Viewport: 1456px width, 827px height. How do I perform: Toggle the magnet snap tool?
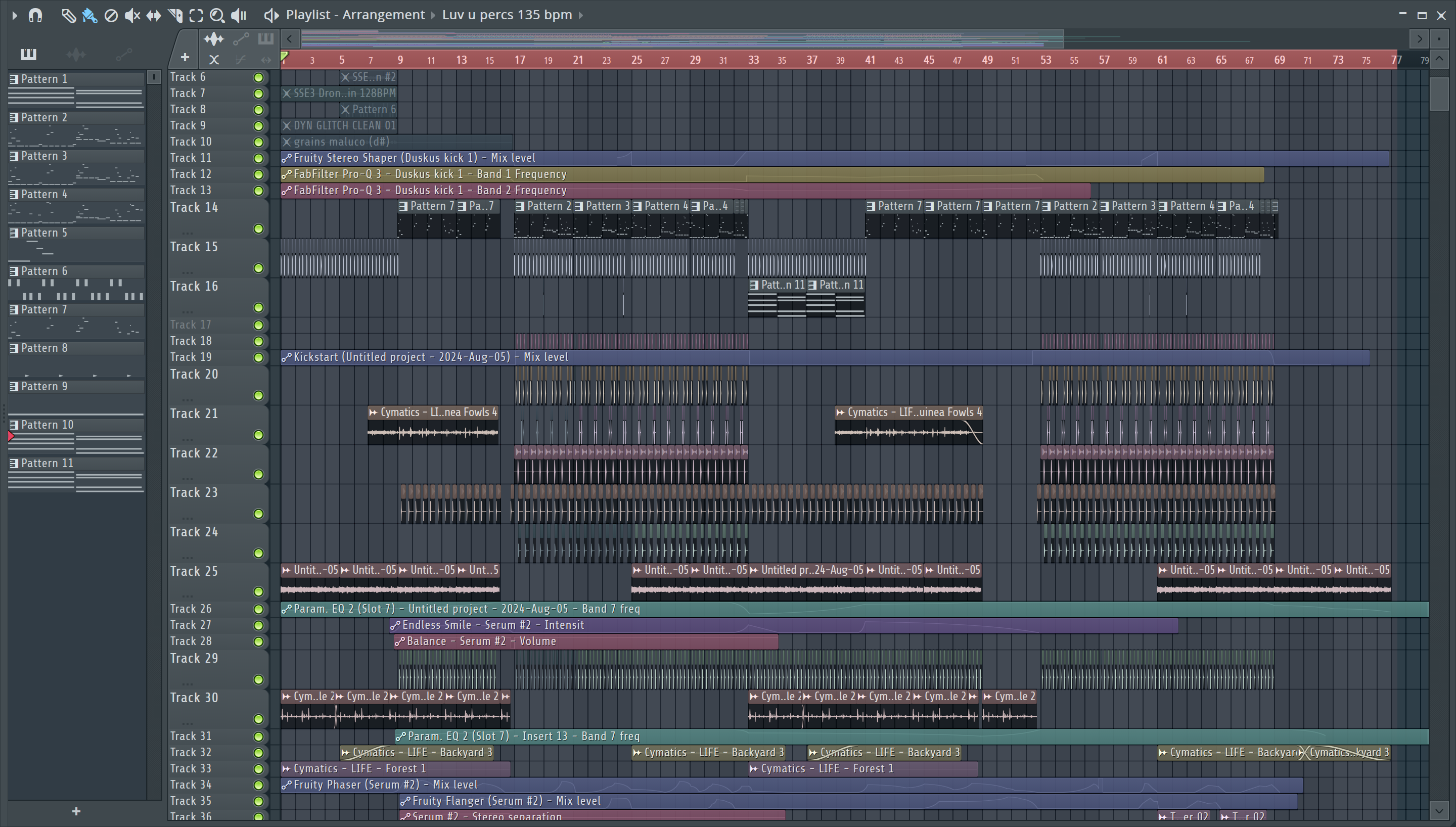click(x=35, y=15)
